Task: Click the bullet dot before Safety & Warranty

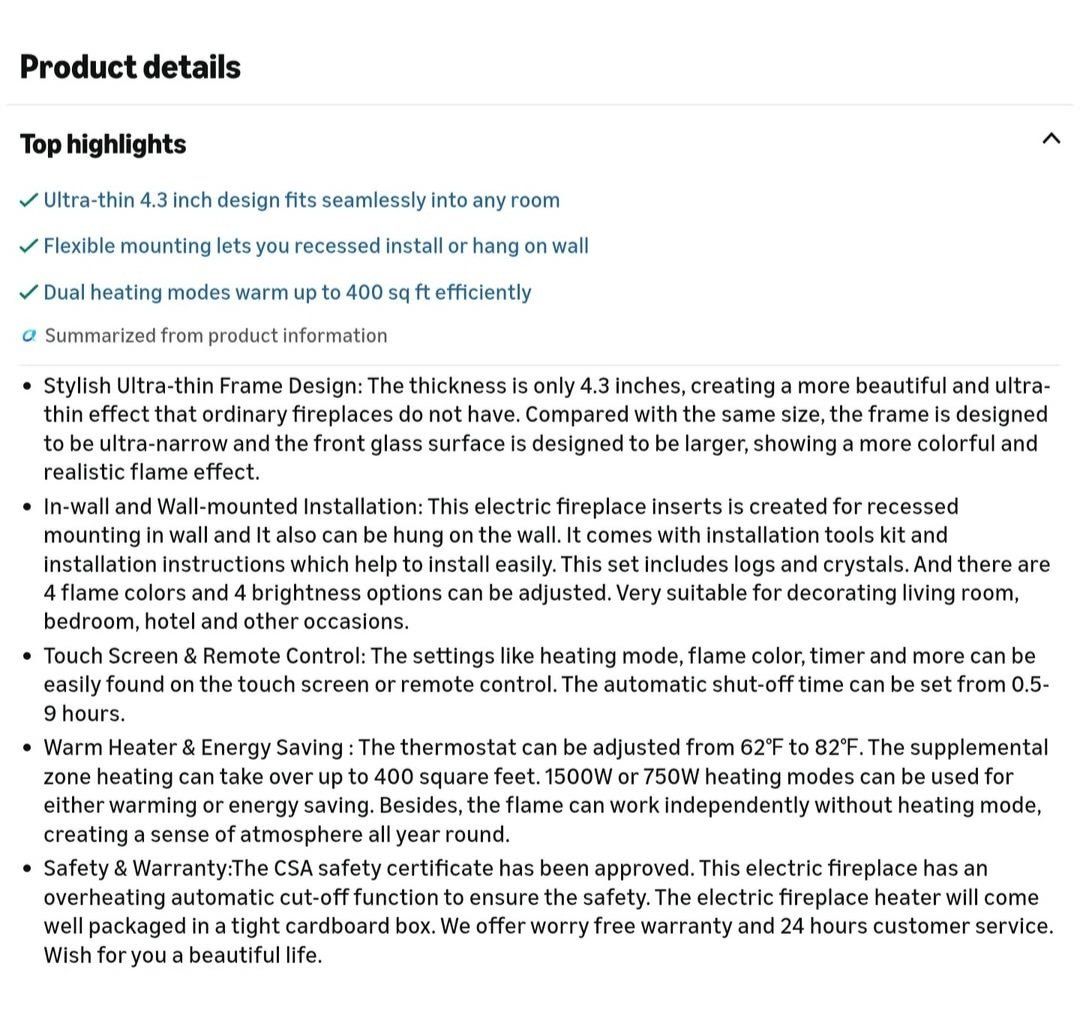Action: (27, 869)
